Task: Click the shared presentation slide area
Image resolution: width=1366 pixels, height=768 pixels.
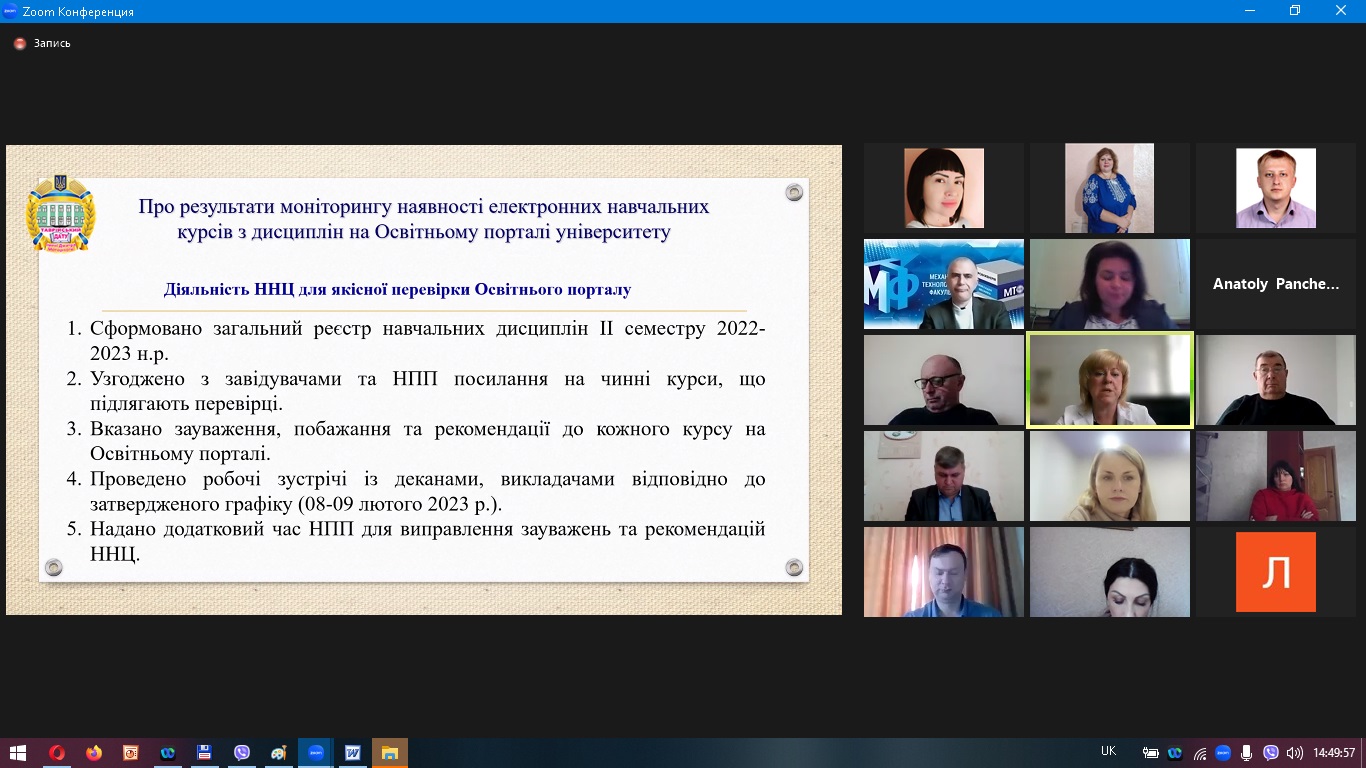Action: pos(423,380)
